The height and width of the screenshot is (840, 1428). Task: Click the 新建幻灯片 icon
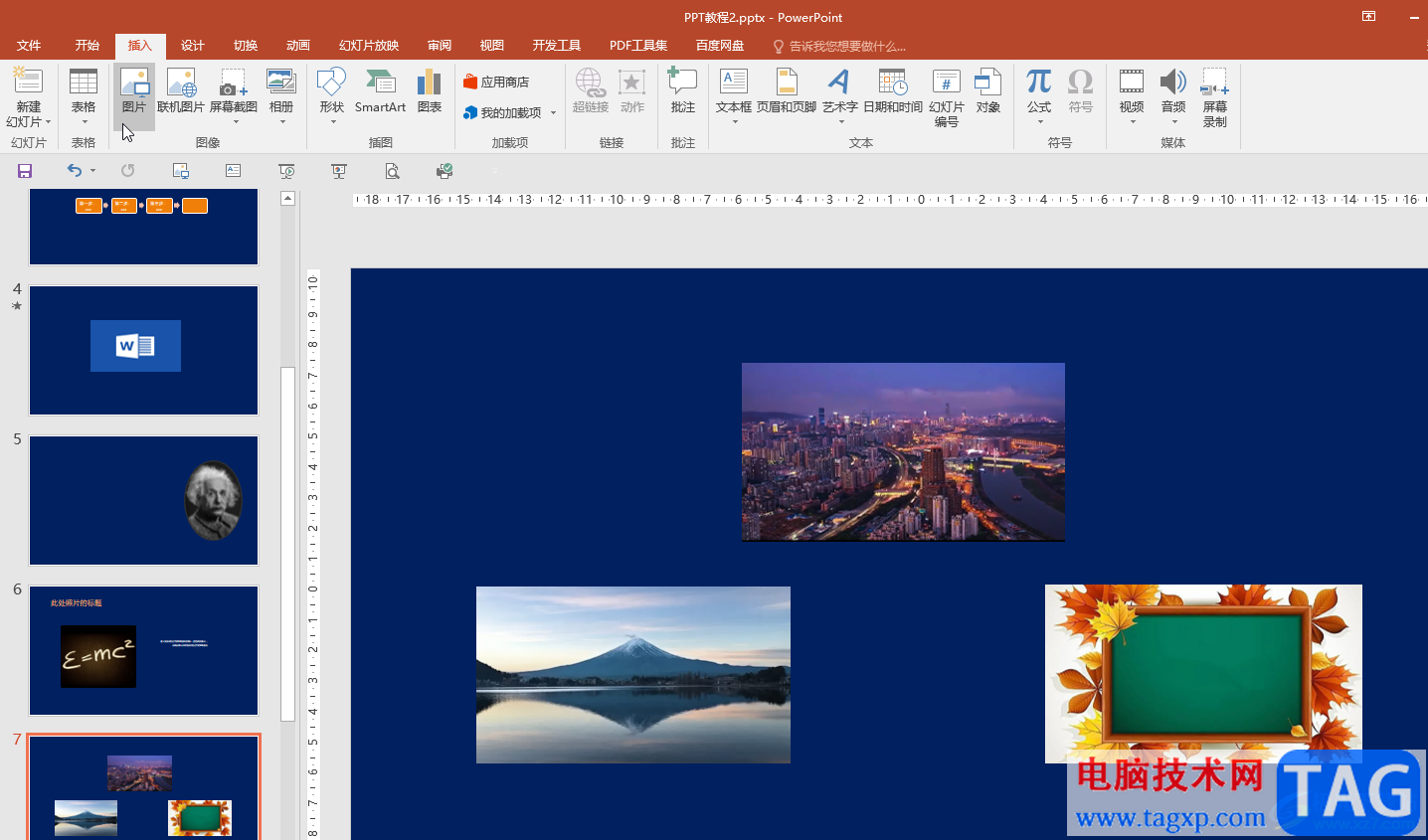(28, 83)
